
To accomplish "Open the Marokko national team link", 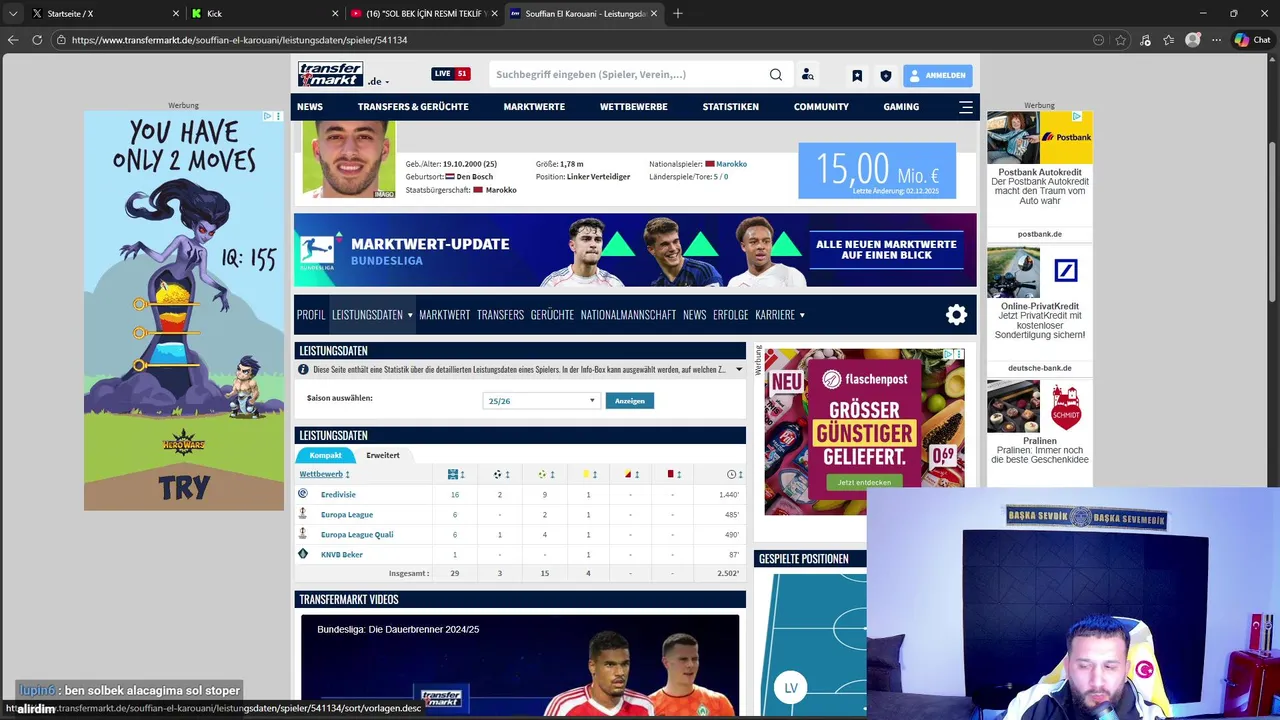I will (731, 164).
